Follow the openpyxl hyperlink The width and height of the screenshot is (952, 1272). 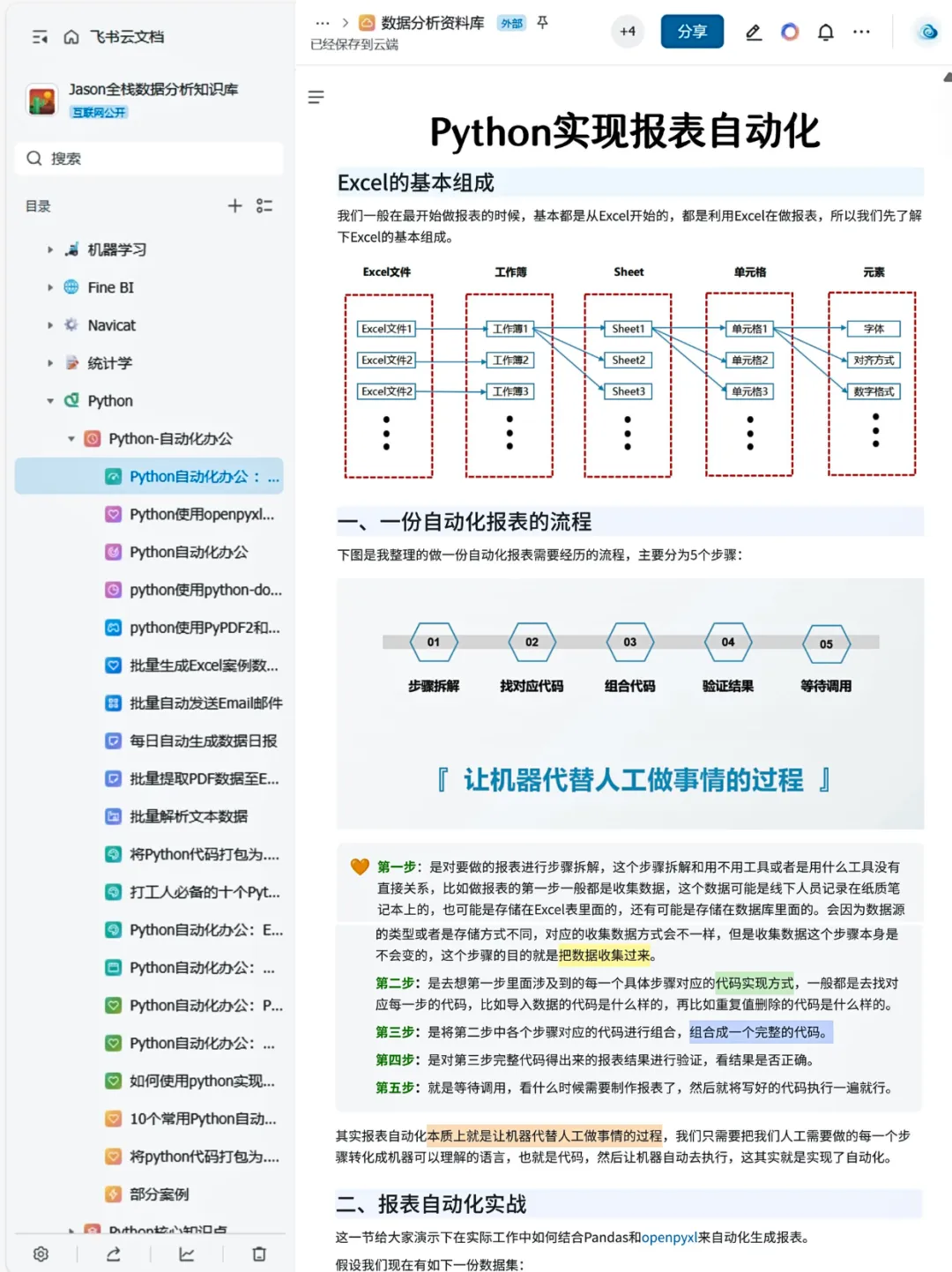670,1238
